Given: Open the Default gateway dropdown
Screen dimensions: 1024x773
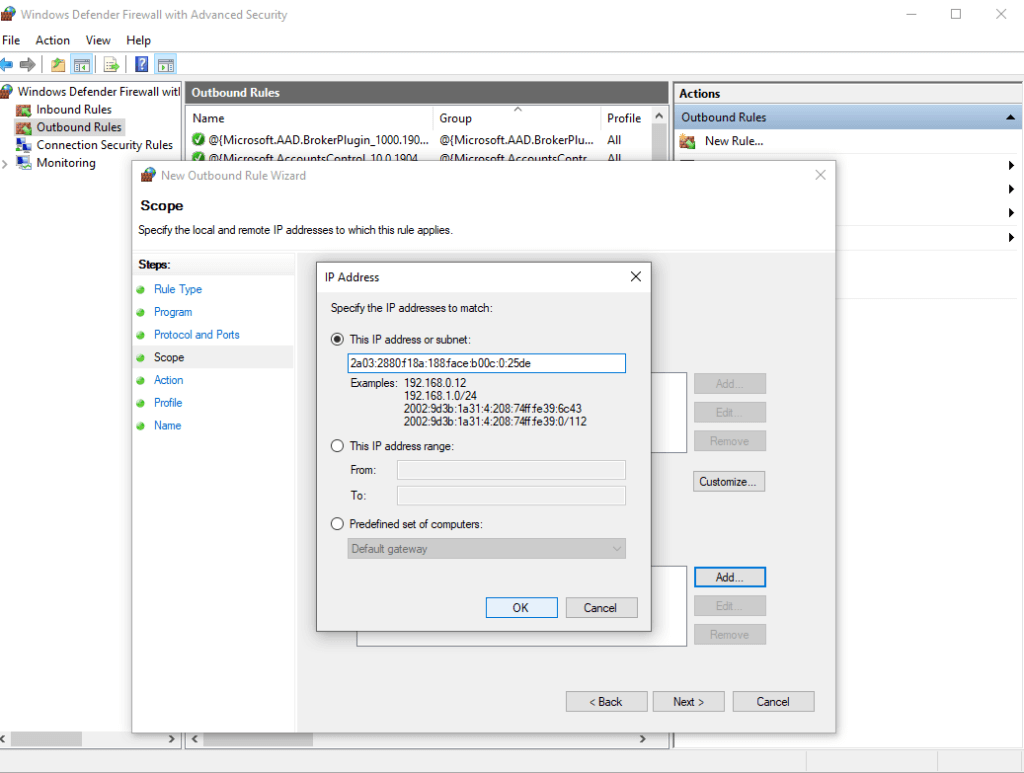Looking at the screenshot, I should [x=487, y=548].
